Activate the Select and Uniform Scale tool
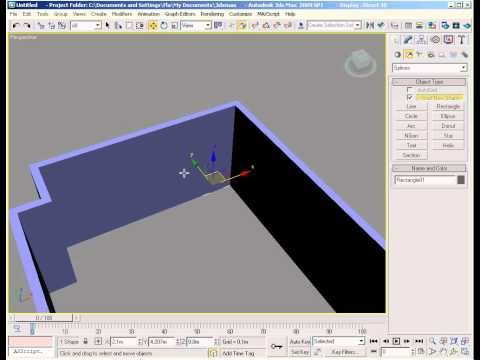This screenshot has width=480, height=360. (x=174, y=25)
